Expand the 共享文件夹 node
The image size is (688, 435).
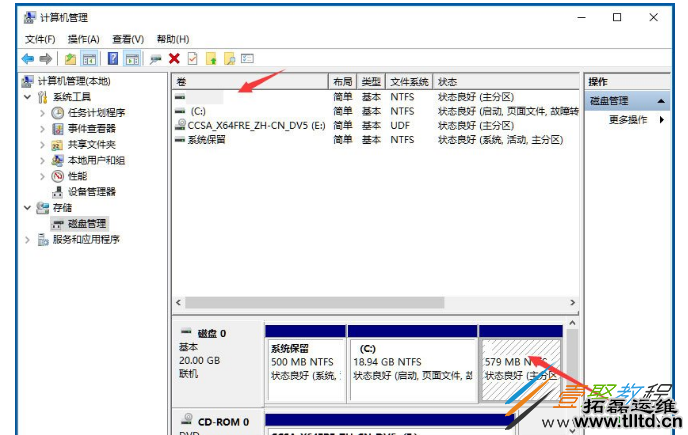42,144
